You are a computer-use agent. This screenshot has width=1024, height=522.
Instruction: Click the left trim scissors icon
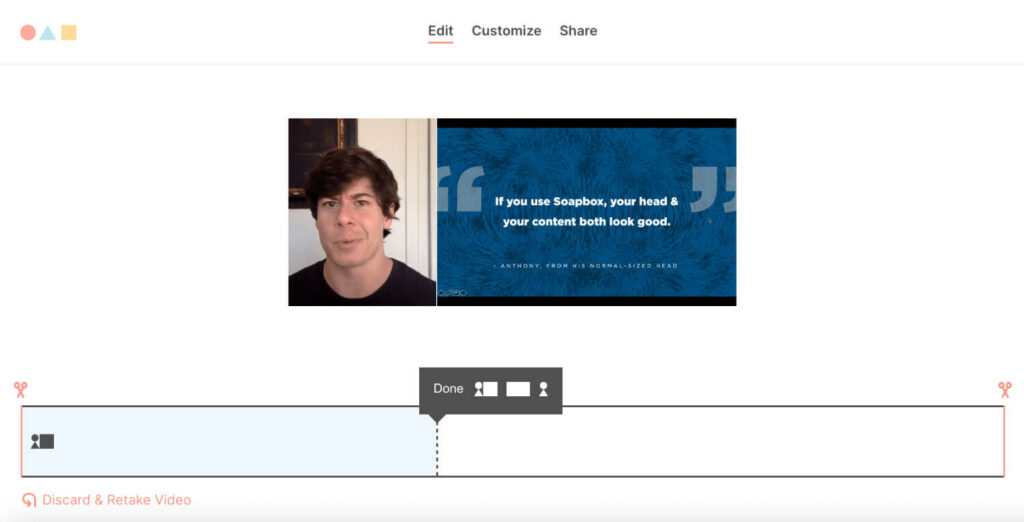pos(20,390)
